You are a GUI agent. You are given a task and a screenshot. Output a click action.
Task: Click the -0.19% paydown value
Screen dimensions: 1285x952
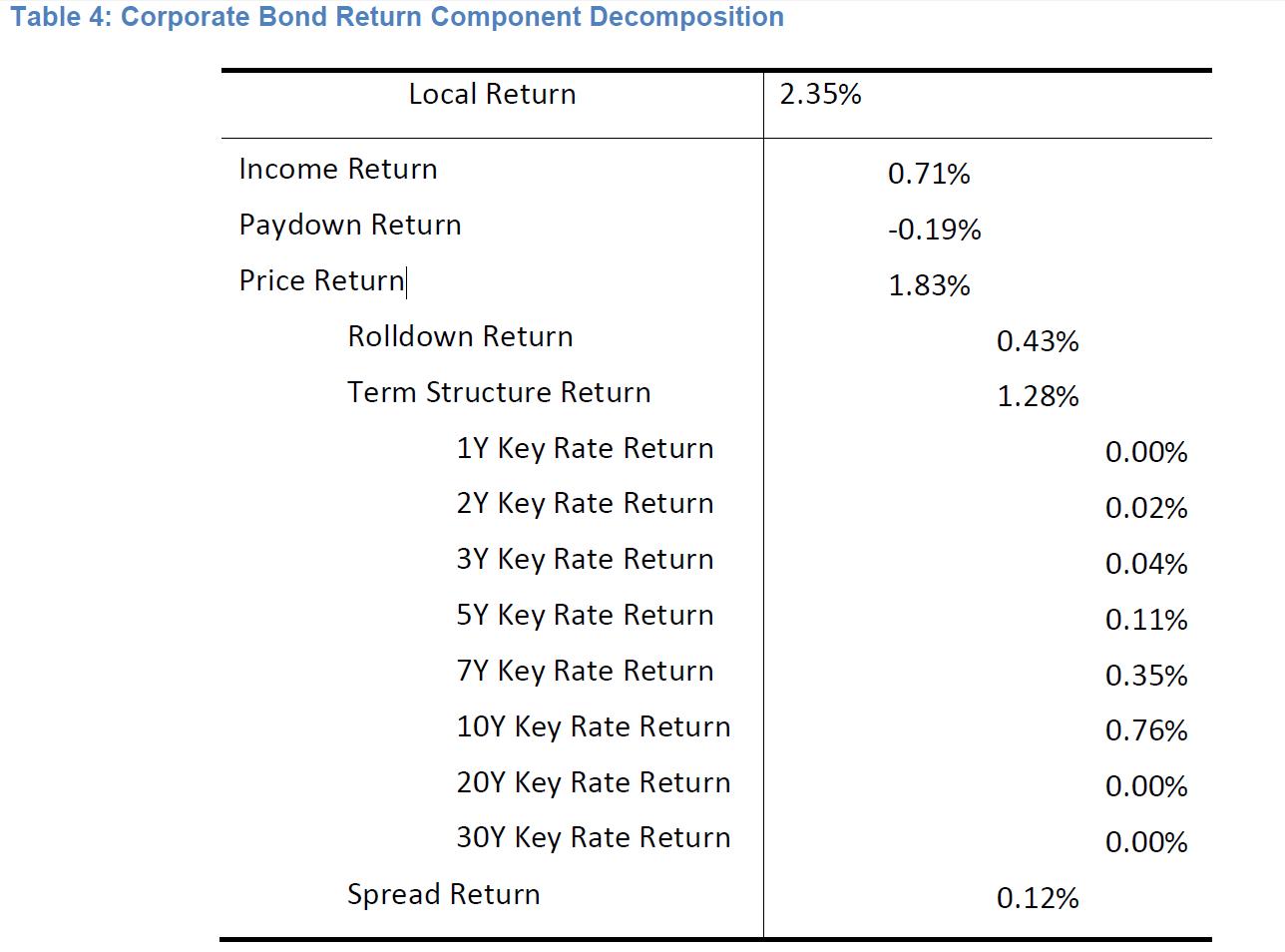click(934, 231)
